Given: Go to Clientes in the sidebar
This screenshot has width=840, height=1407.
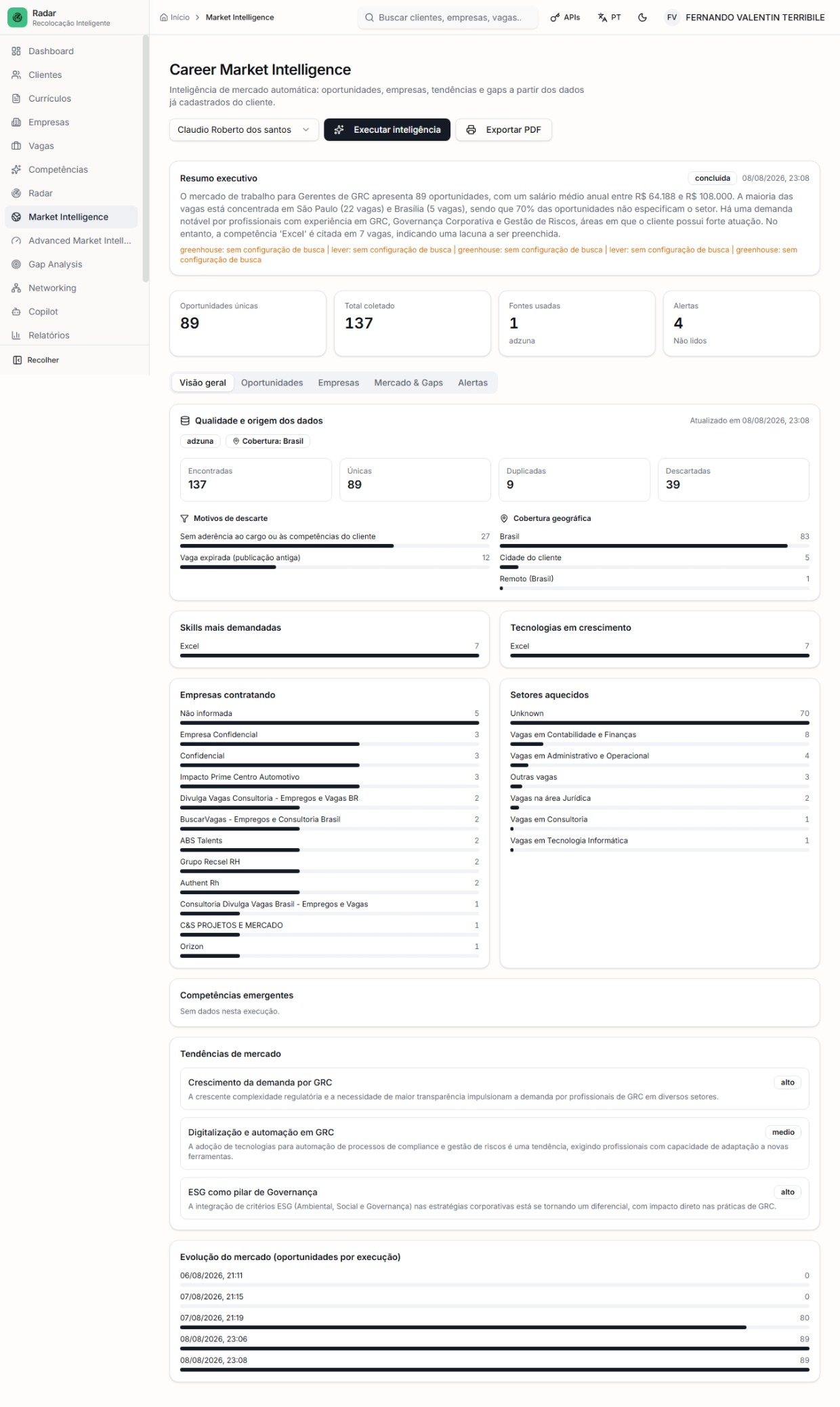Looking at the screenshot, I should 71,75.
